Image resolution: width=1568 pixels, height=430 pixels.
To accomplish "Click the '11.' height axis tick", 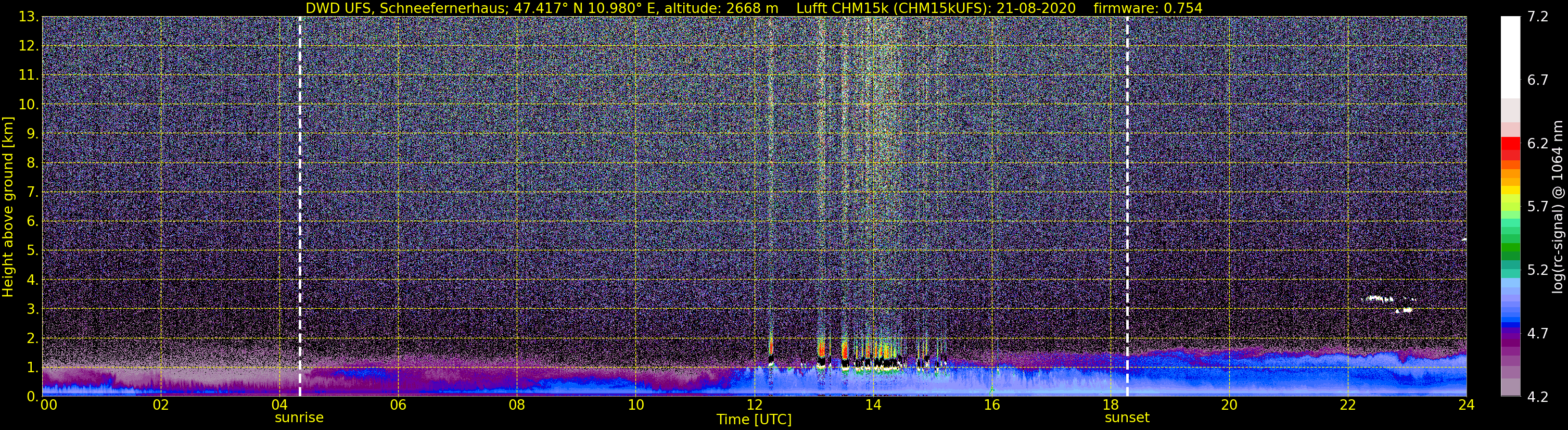I will click(x=29, y=75).
